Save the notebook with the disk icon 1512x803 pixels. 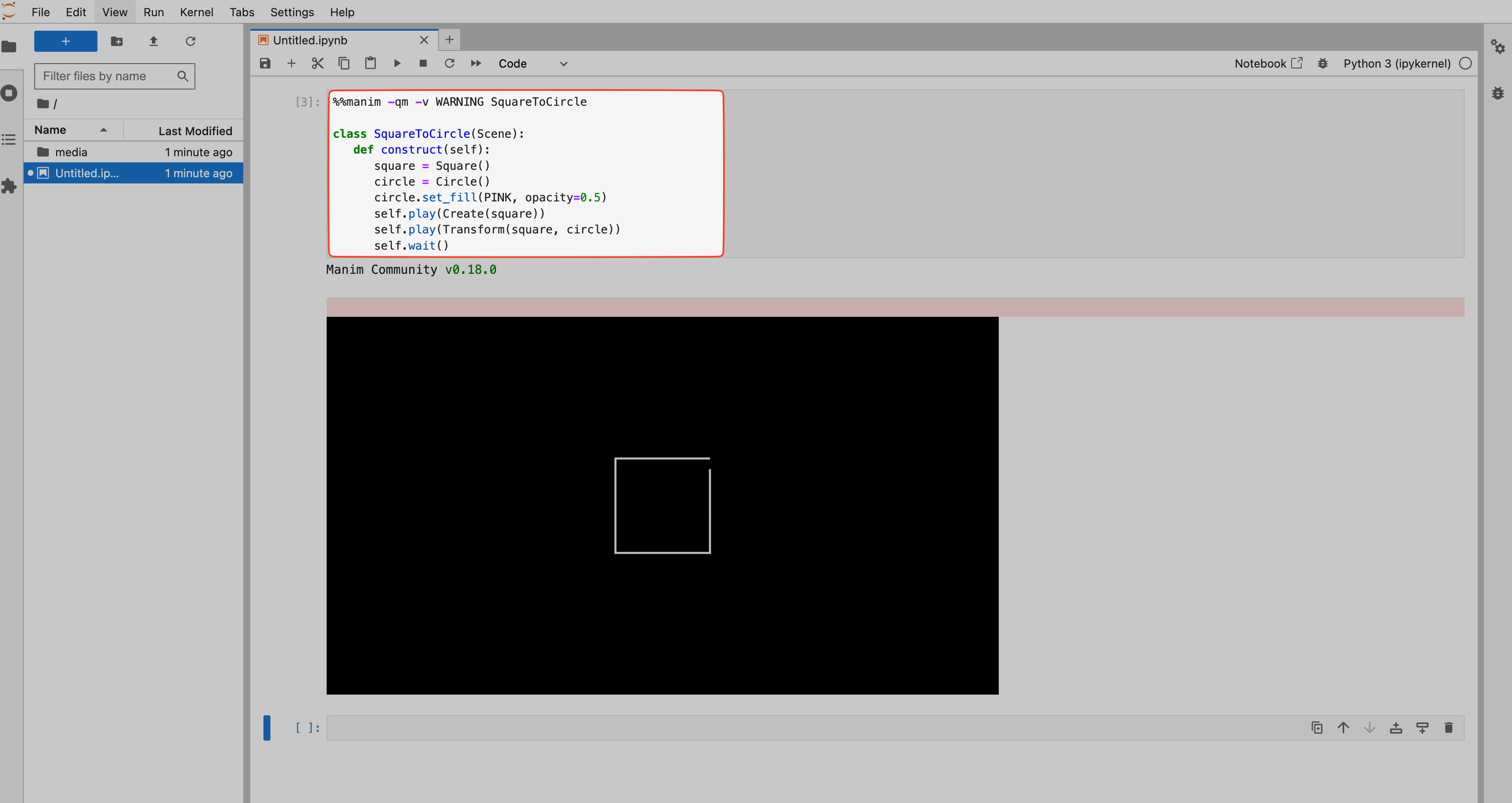click(x=265, y=63)
